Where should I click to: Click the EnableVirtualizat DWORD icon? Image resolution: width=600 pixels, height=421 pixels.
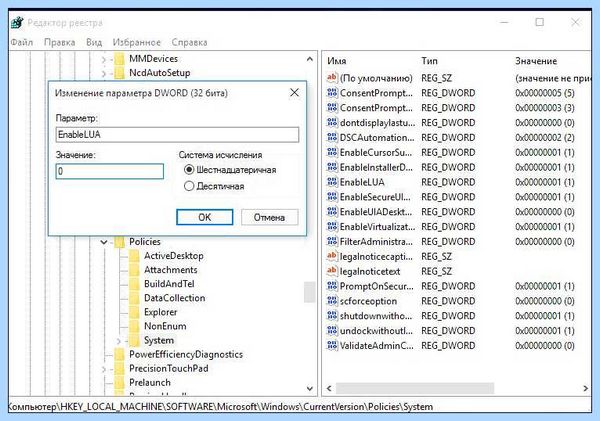(332, 227)
